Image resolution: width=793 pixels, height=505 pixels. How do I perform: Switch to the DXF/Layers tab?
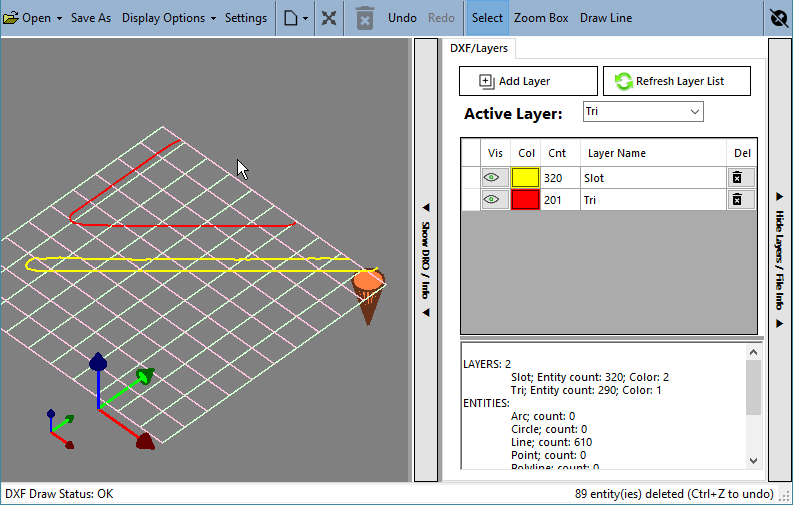click(x=479, y=48)
